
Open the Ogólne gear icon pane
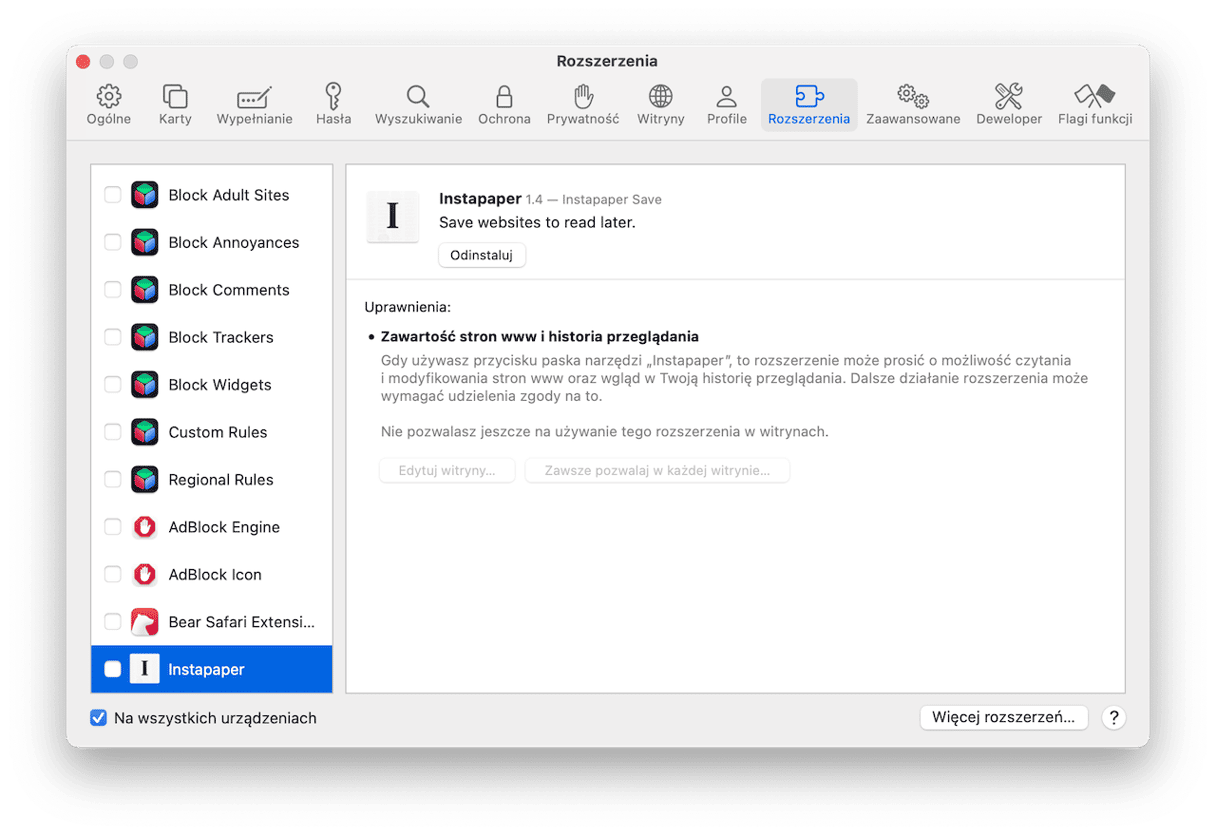pyautogui.click(x=108, y=97)
